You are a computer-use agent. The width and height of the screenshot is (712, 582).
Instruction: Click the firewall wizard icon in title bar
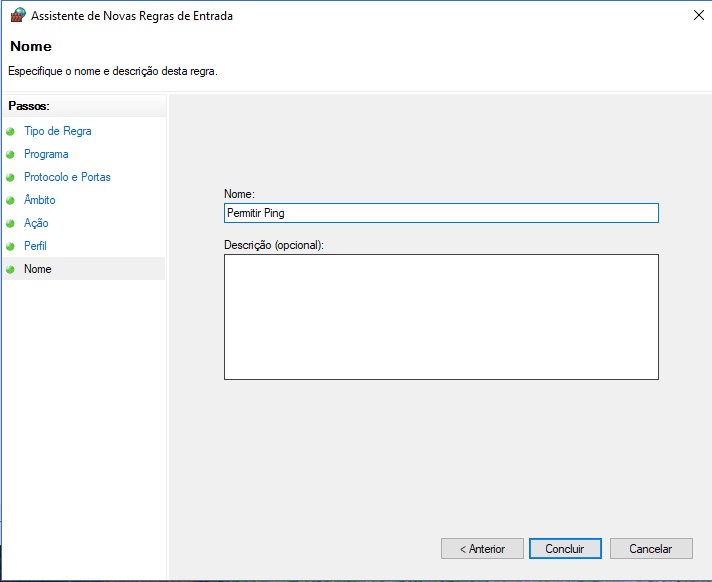18,15
